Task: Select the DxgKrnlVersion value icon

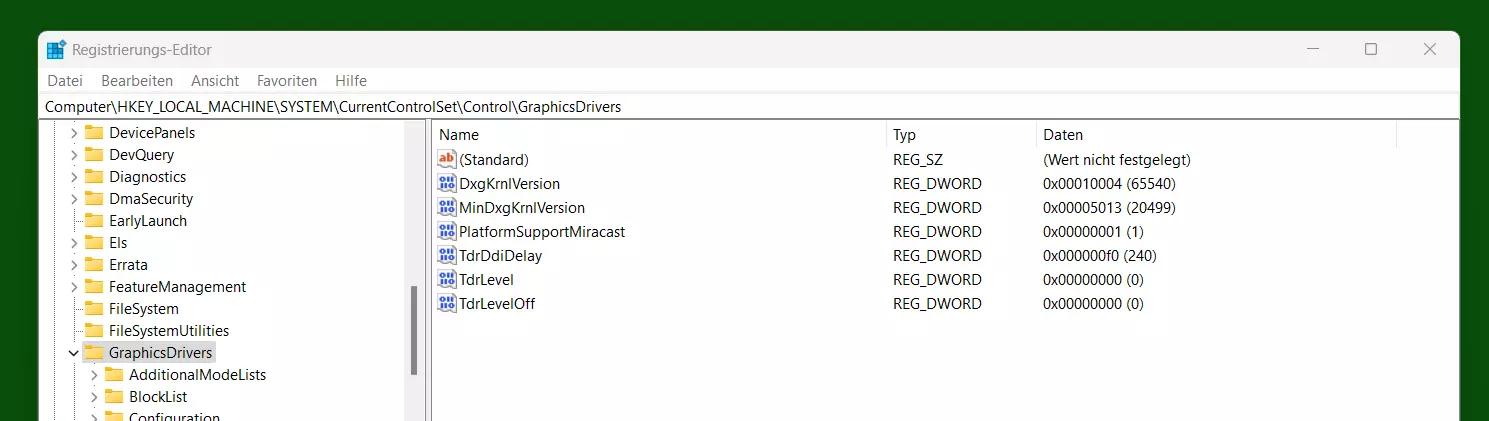Action: click(x=447, y=184)
